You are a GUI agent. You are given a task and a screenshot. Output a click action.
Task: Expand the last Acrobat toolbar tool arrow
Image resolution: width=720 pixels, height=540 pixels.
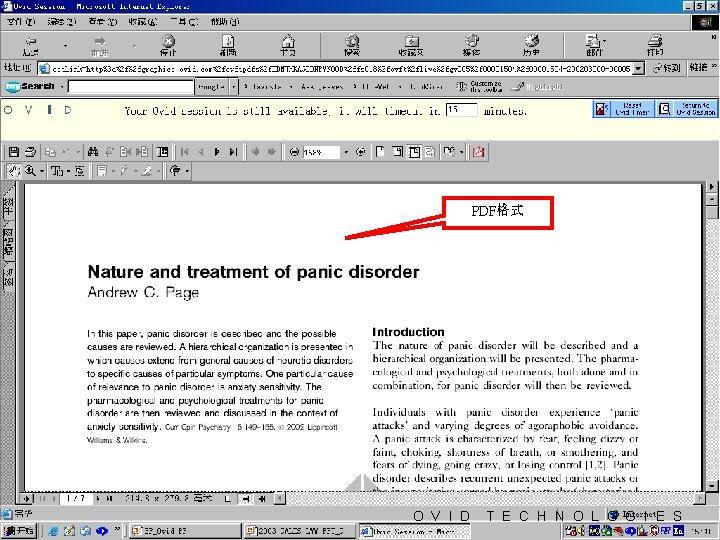187,171
